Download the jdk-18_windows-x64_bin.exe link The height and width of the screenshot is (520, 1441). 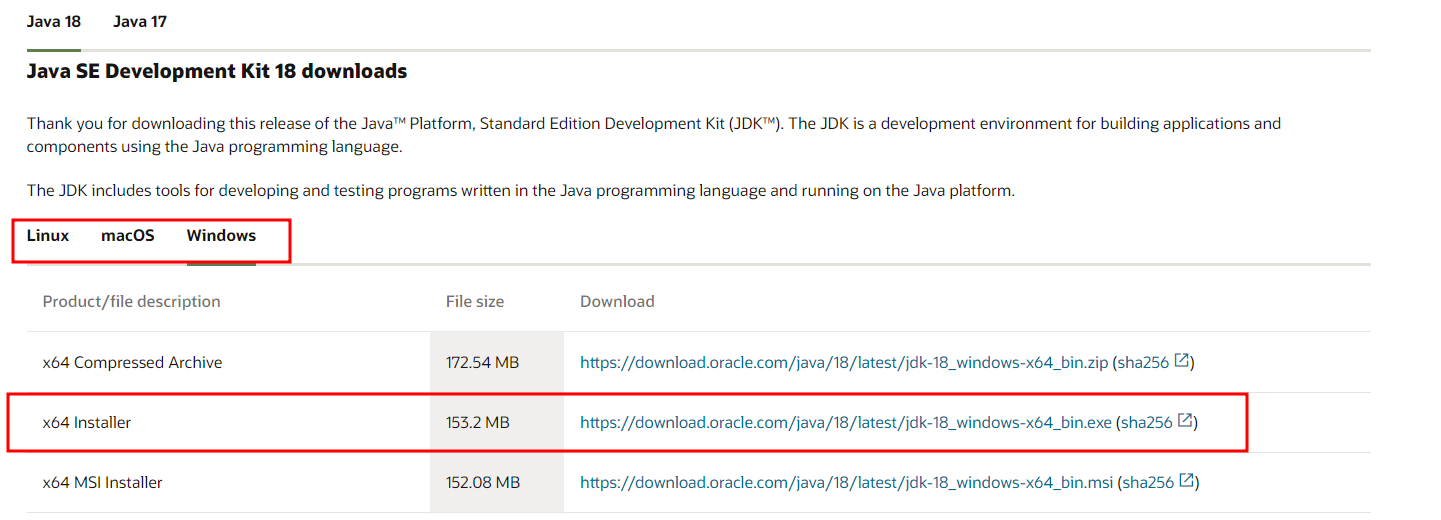pyautogui.click(x=846, y=422)
